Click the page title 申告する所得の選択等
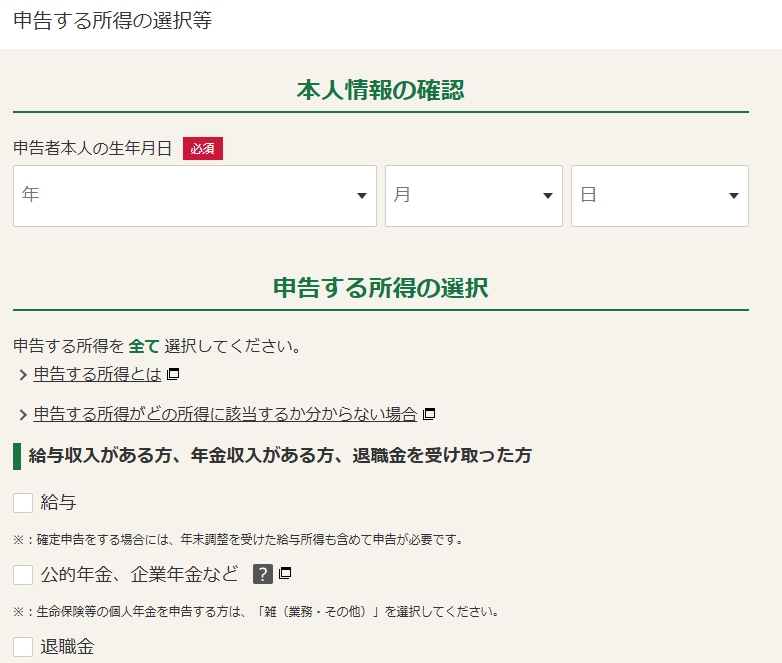Screen dimensions: 782x663 tap(113, 20)
